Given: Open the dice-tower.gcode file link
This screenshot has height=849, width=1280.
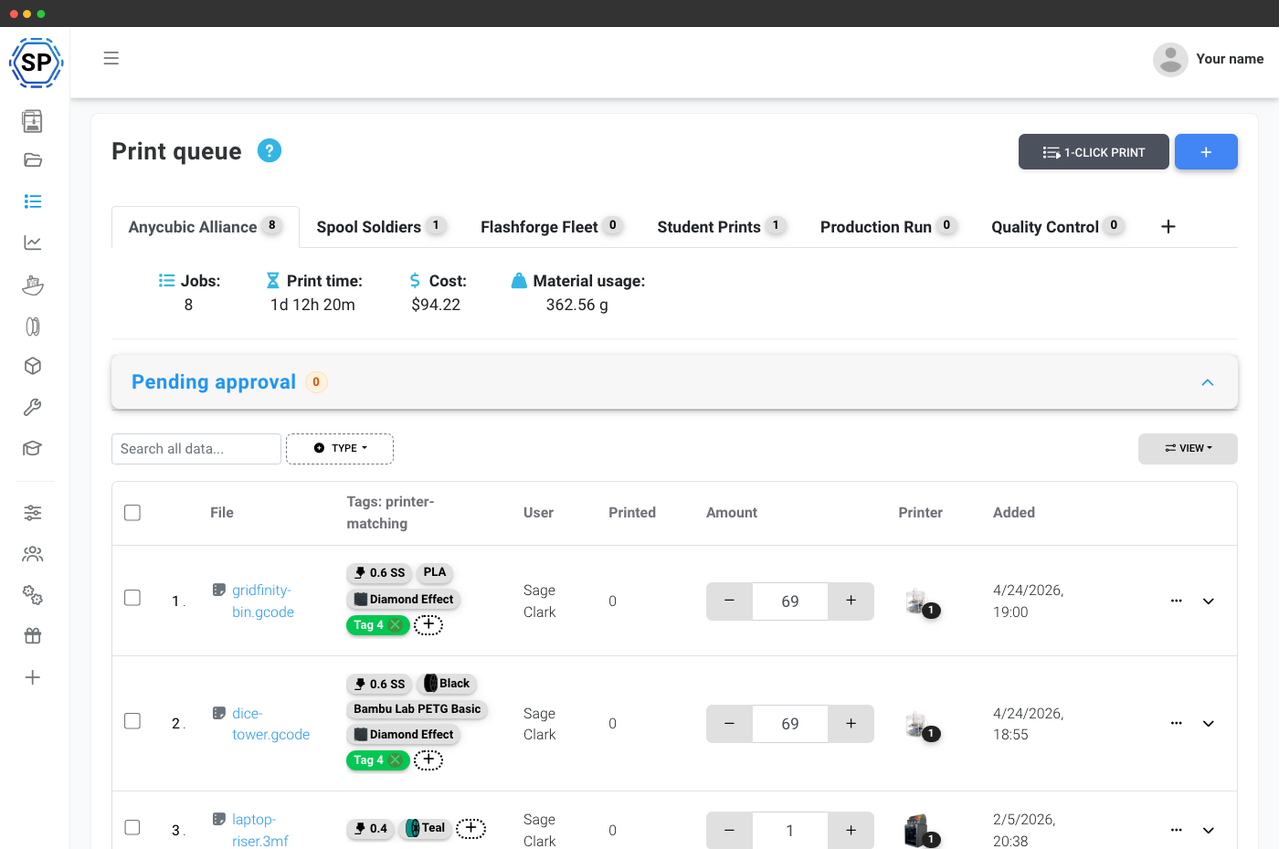Looking at the screenshot, I should click(271, 724).
